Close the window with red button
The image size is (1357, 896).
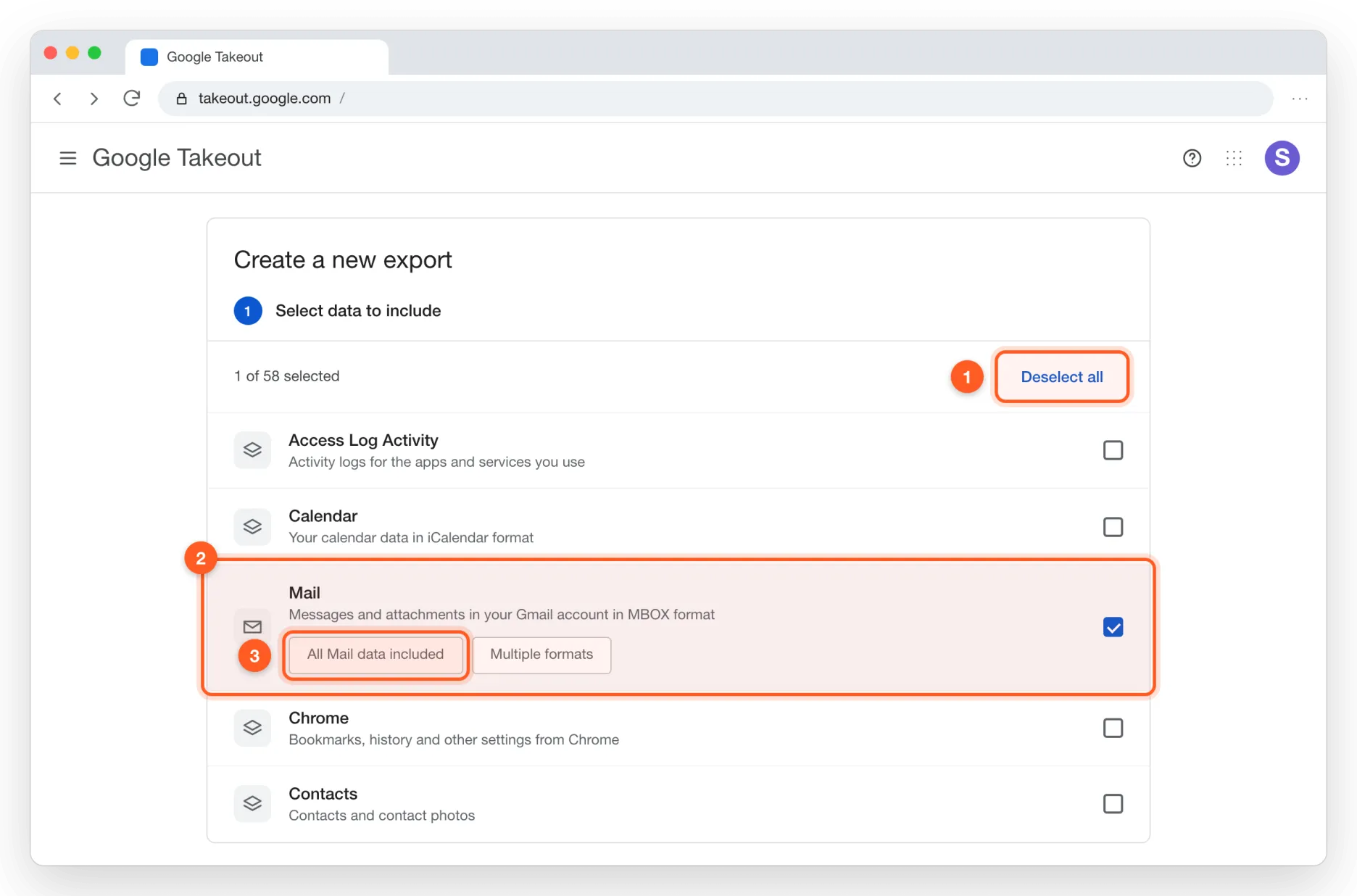click(51, 53)
